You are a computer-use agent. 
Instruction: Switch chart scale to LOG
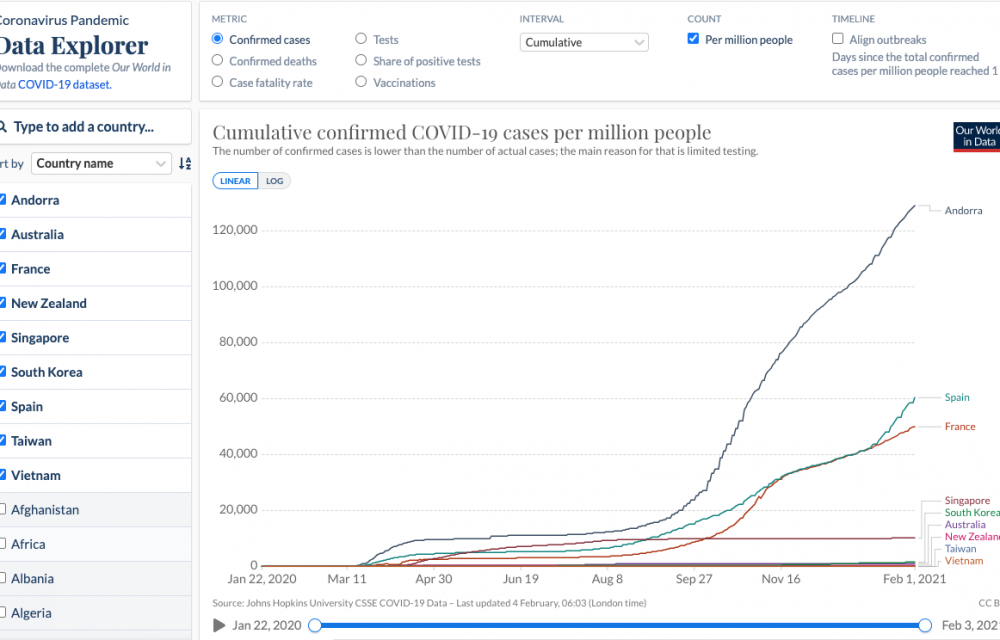[x=274, y=181]
